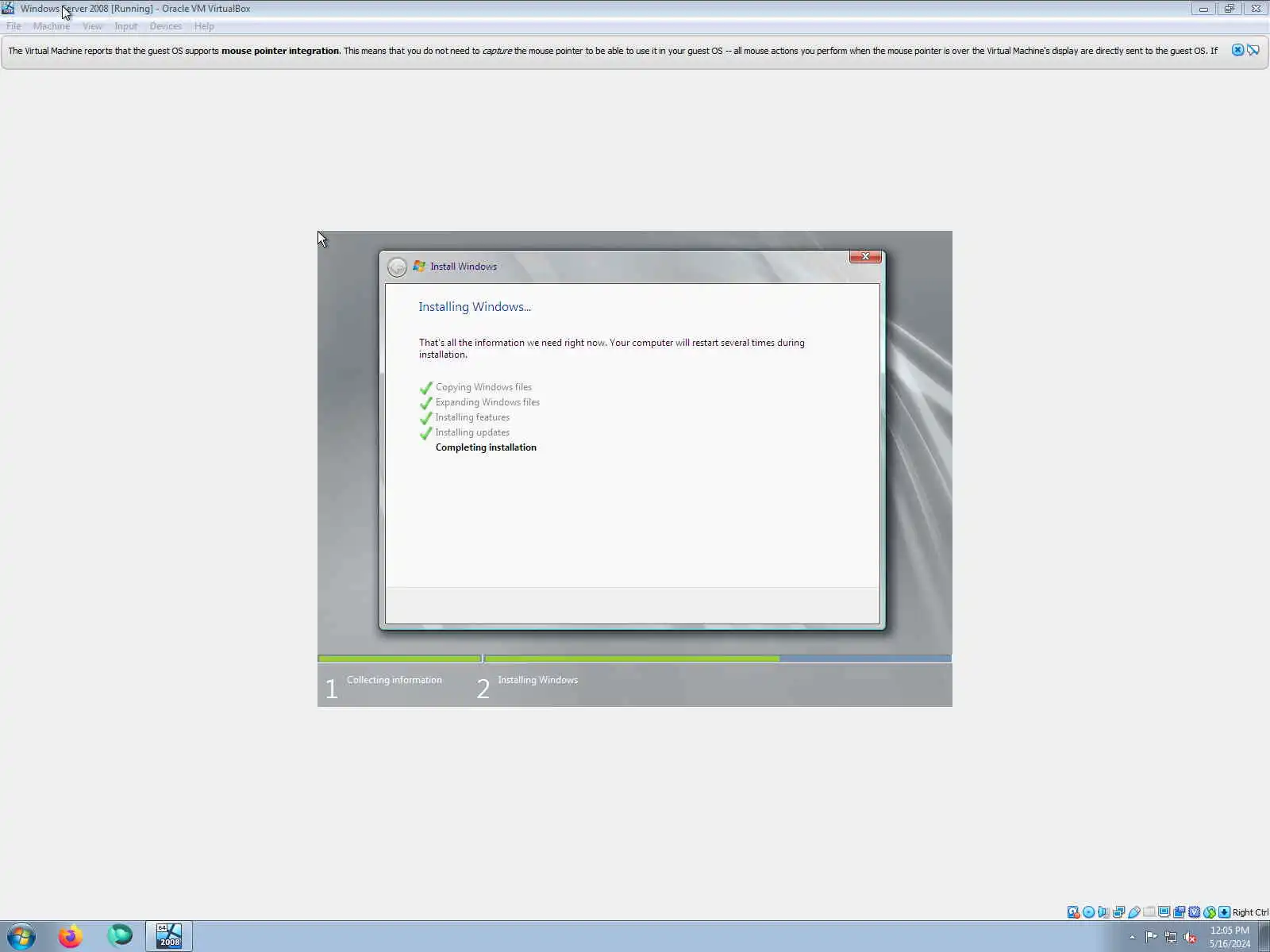The height and width of the screenshot is (952, 1270).
Task: Click the Show Desktop strip on the taskbar
Action: [1264, 937]
